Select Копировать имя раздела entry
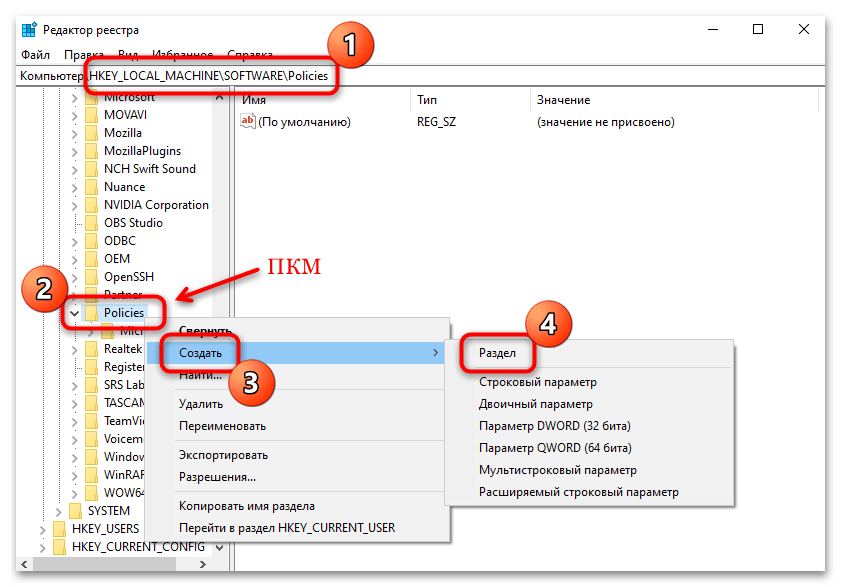This screenshot has width=841, height=587. [x=246, y=506]
